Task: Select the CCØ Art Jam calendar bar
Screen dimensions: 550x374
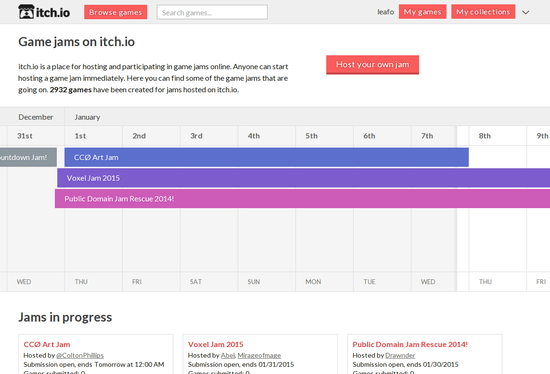Action: (267, 157)
